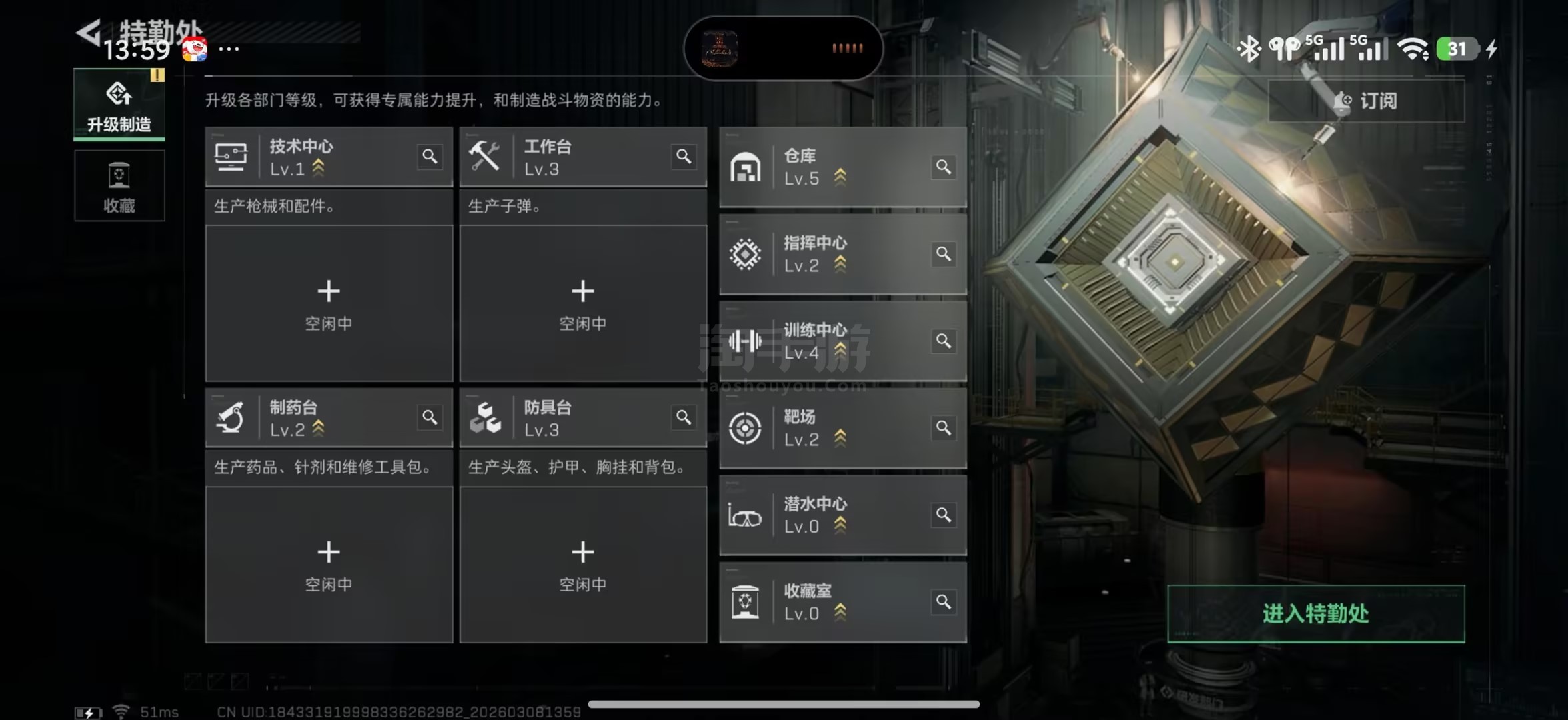Tap the 靶场 target icon
Screen dimensions: 1568x720
click(x=745, y=428)
